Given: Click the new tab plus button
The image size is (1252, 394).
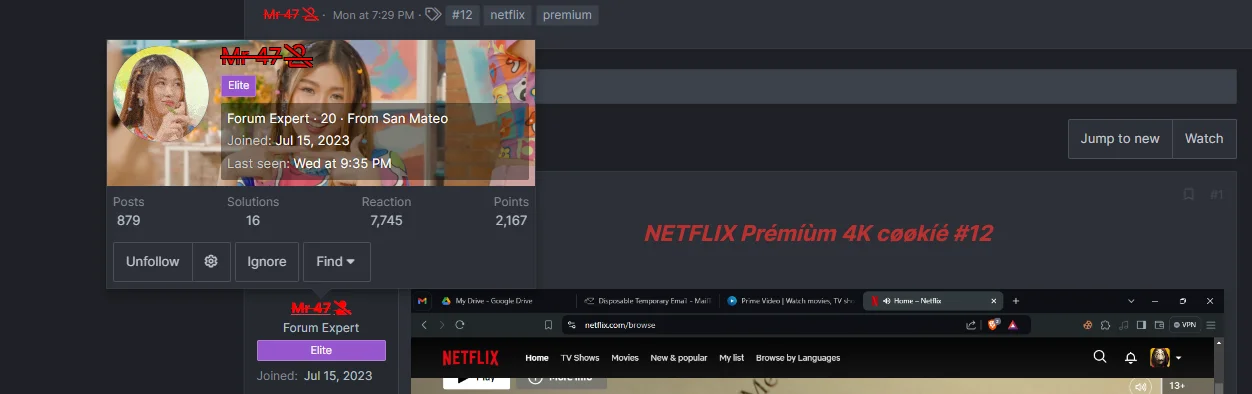Looking at the screenshot, I should click(x=1016, y=300).
